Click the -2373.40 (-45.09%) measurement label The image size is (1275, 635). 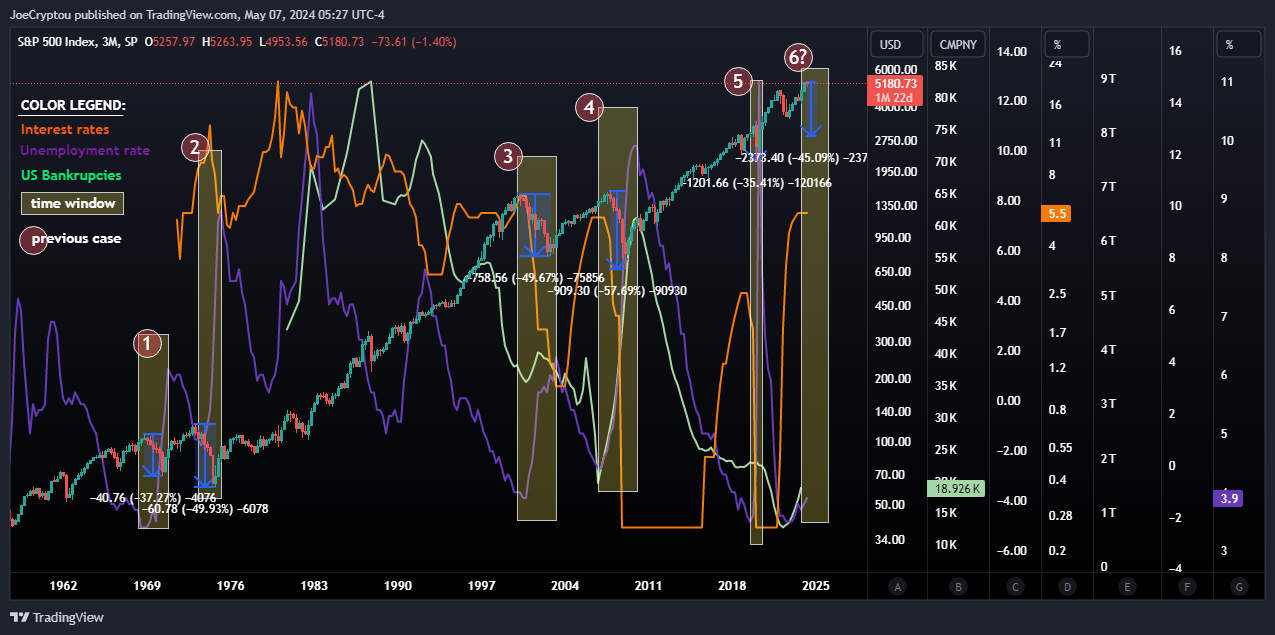(802, 158)
